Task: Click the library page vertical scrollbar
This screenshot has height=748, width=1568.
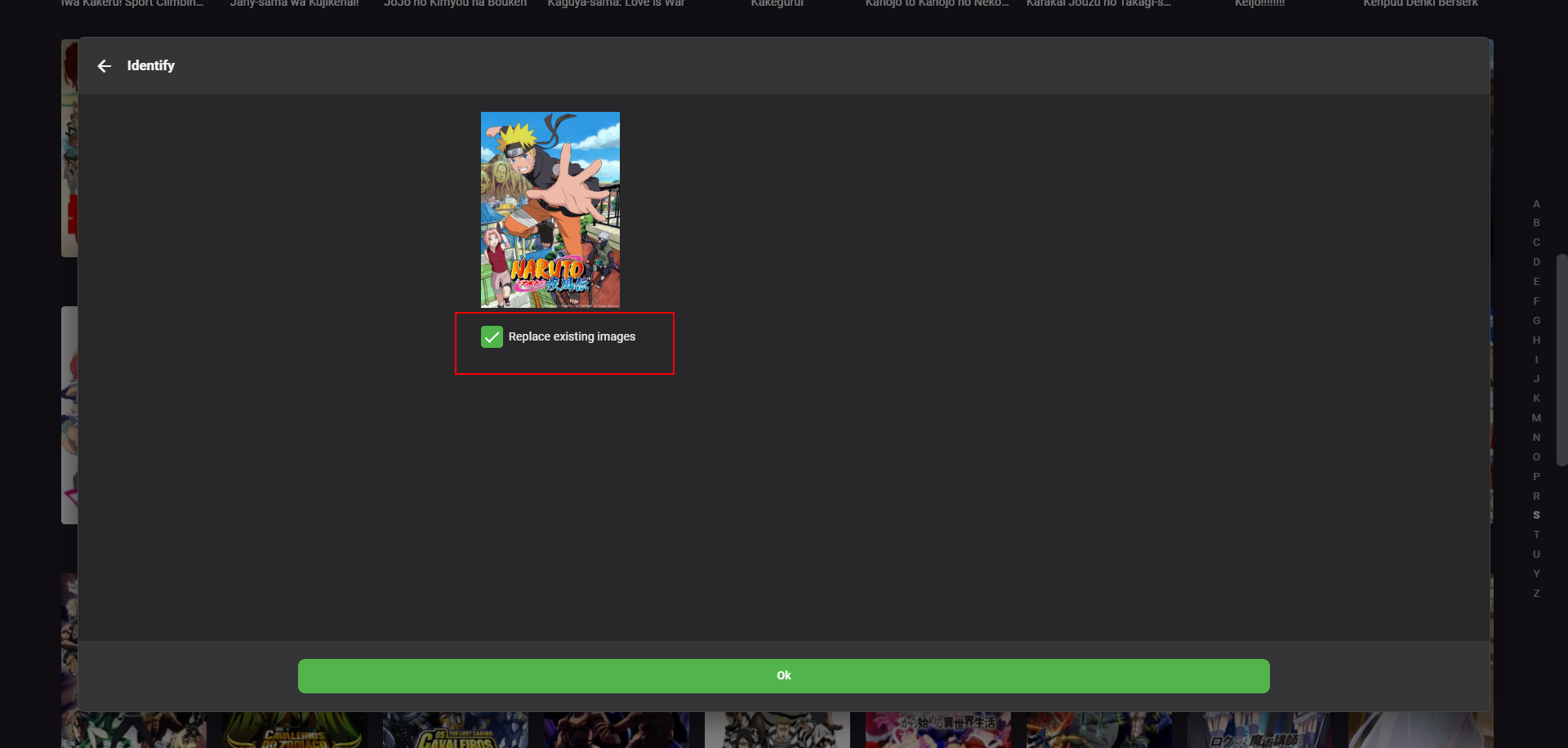Action: (x=1562, y=360)
